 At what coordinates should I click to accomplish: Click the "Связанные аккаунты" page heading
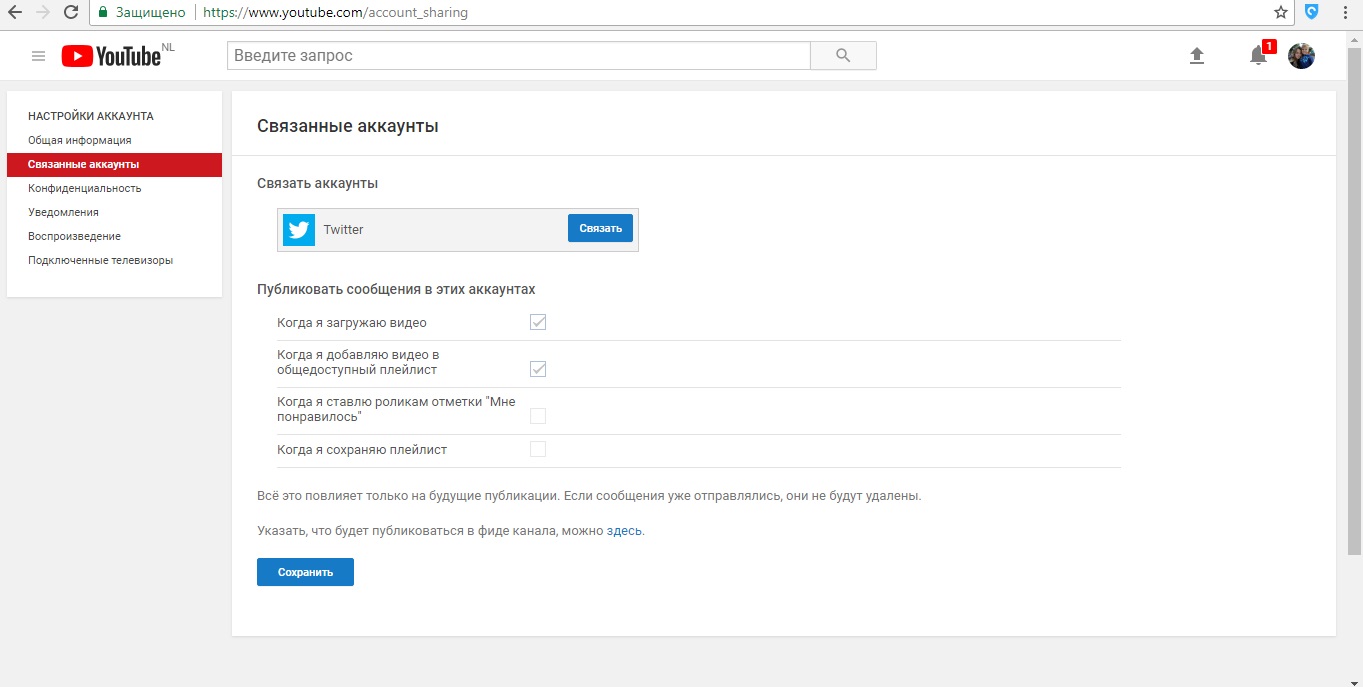[x=348, y=126]
